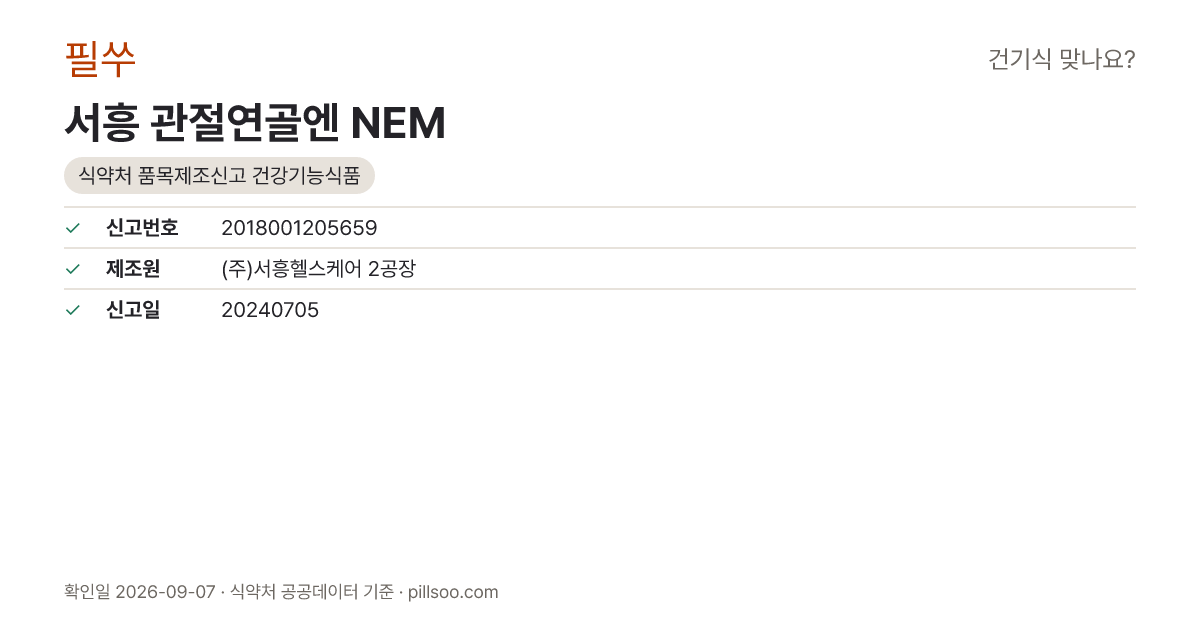The width and height of the screenshot is (1200, 630).
Task: Click the checkmark icon beside 신고번호
Action: (72, 228)
